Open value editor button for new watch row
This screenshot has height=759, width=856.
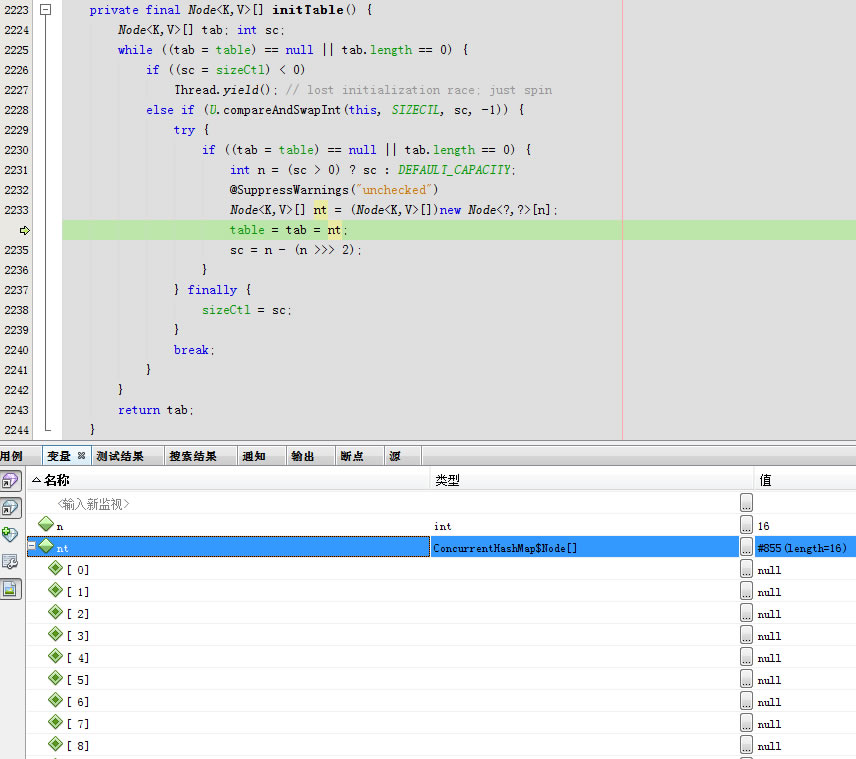tap(746, 502)
